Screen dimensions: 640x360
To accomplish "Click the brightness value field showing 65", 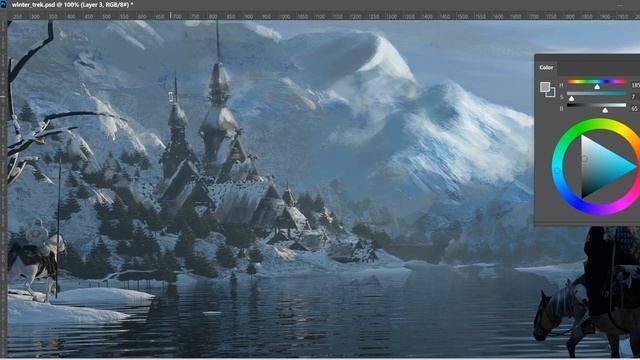I will (635, 109).
